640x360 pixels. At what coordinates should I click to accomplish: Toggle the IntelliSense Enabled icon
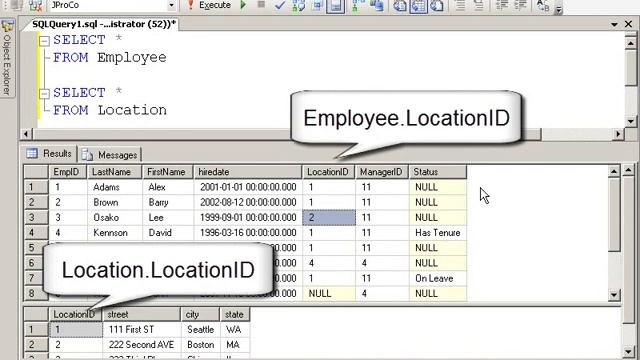point(336,6)
